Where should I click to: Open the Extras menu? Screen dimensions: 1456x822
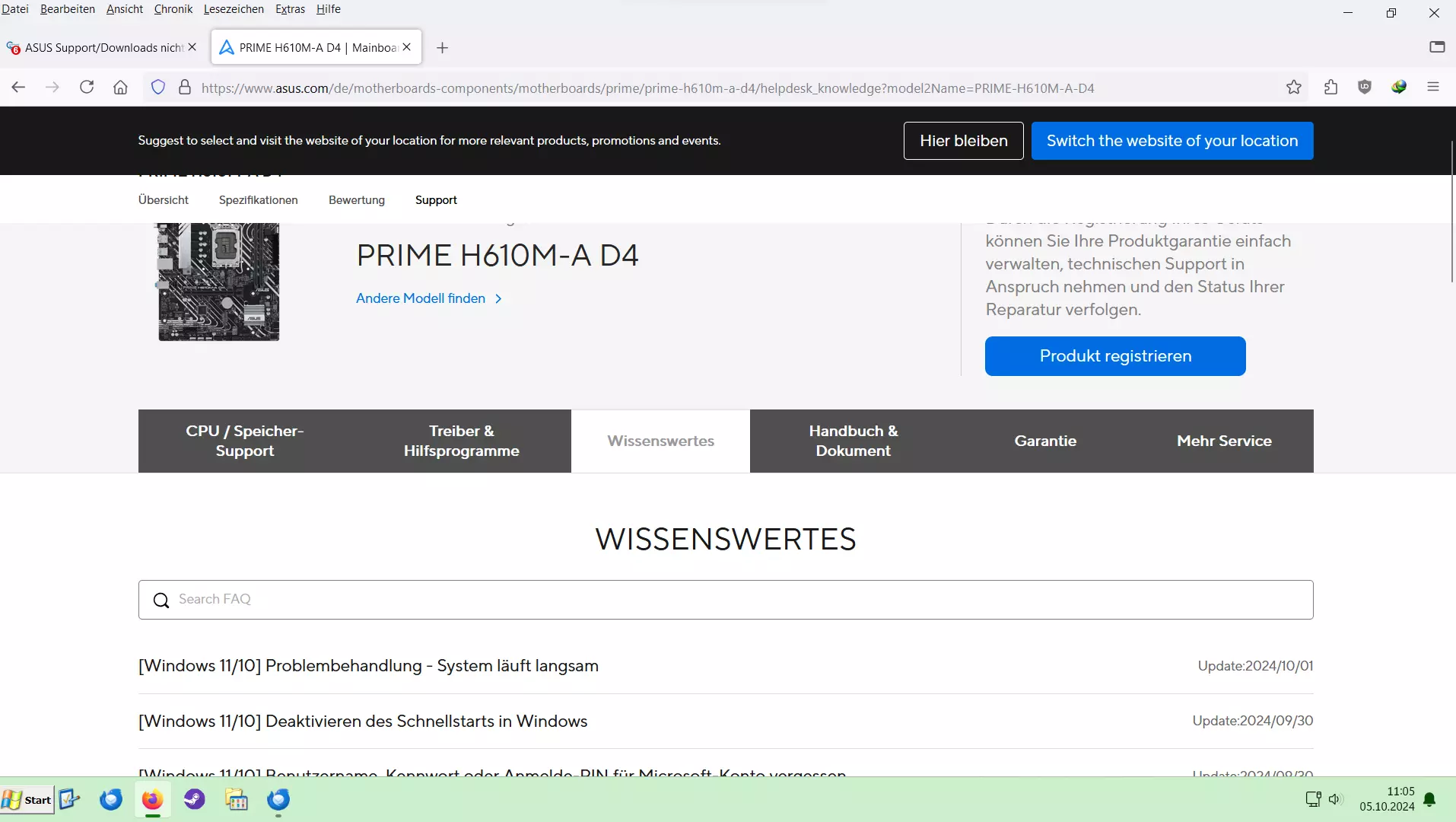coord(291,9)
